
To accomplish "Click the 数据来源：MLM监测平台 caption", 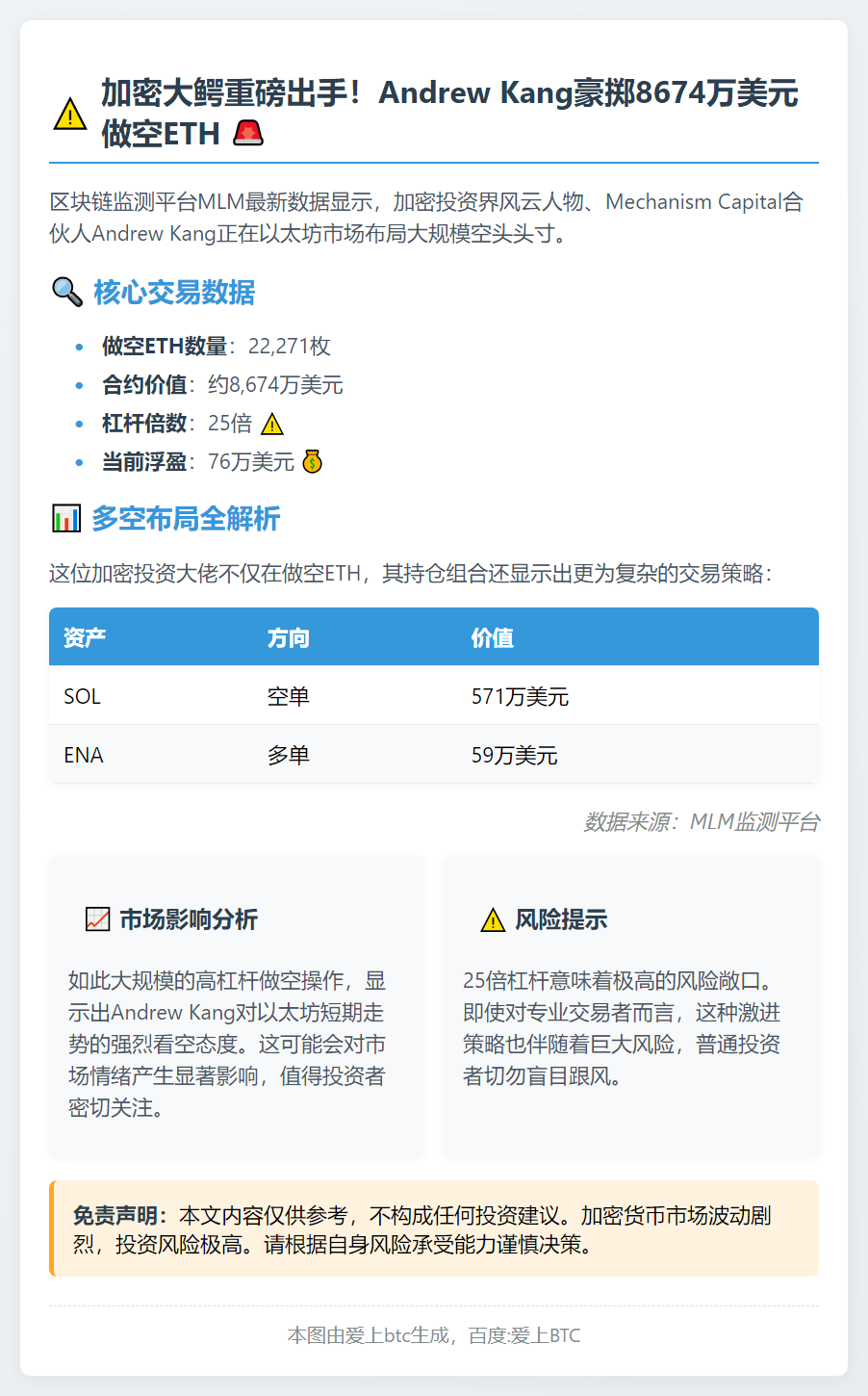I will click(x=701, y=821).
